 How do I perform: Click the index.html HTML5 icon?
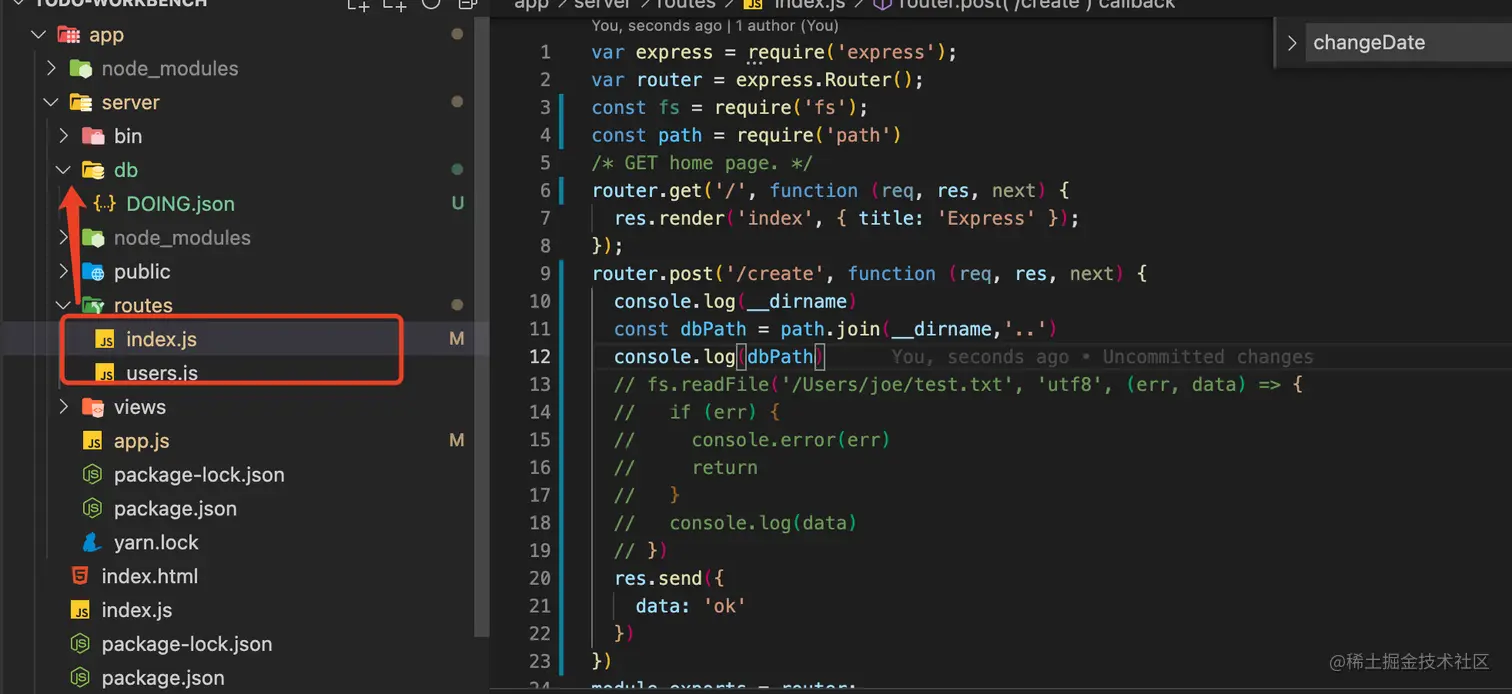click(x=80, y=576)
